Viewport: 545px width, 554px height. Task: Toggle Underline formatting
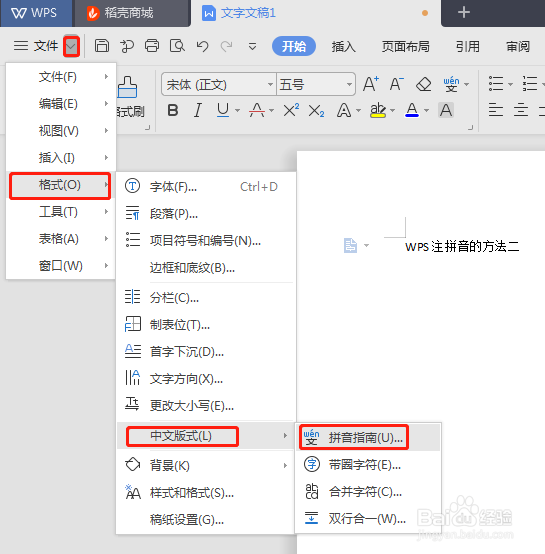(223, 110)
